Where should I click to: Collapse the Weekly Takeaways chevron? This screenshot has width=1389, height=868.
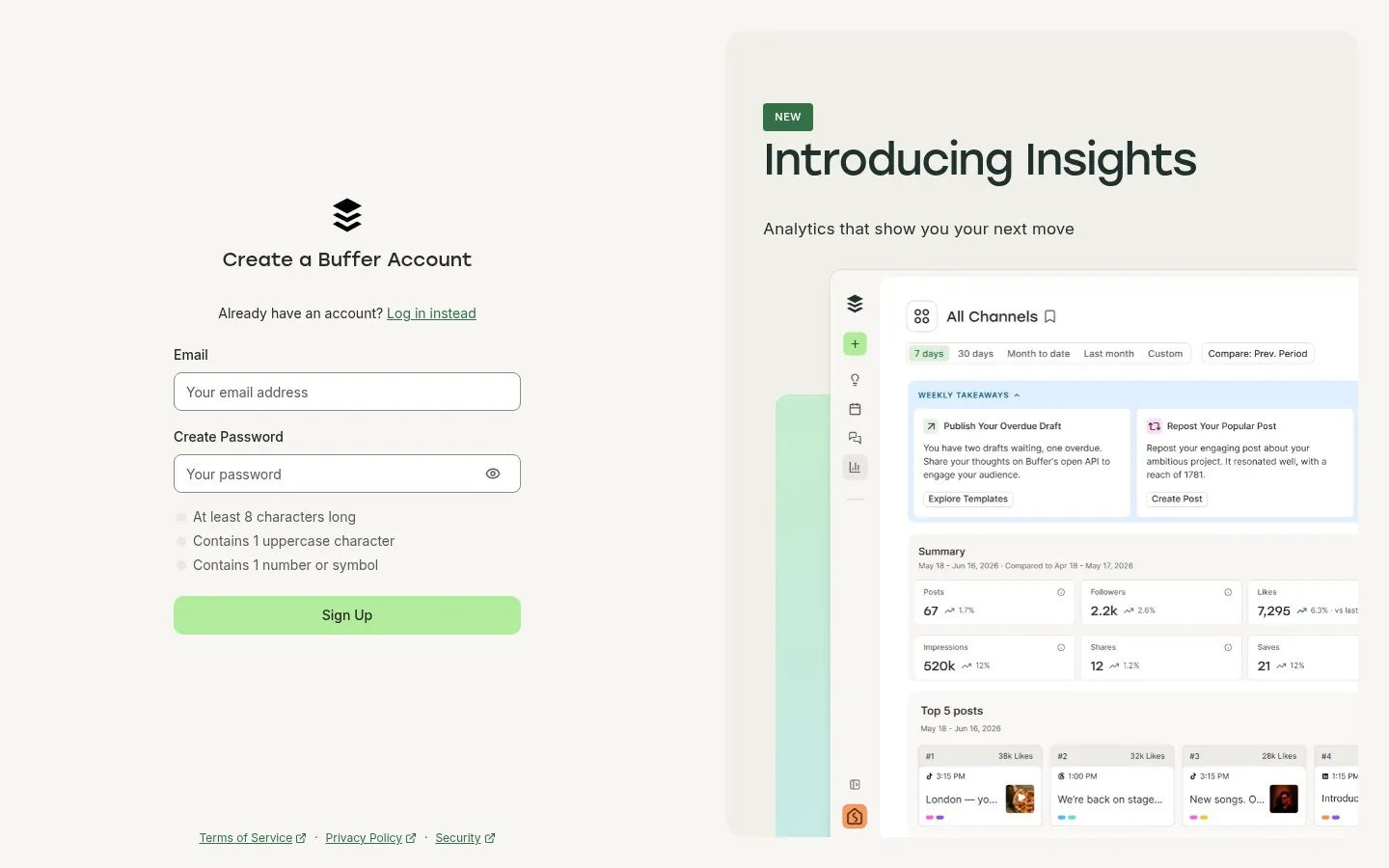pyautogui.click(x=1017, y=395)
